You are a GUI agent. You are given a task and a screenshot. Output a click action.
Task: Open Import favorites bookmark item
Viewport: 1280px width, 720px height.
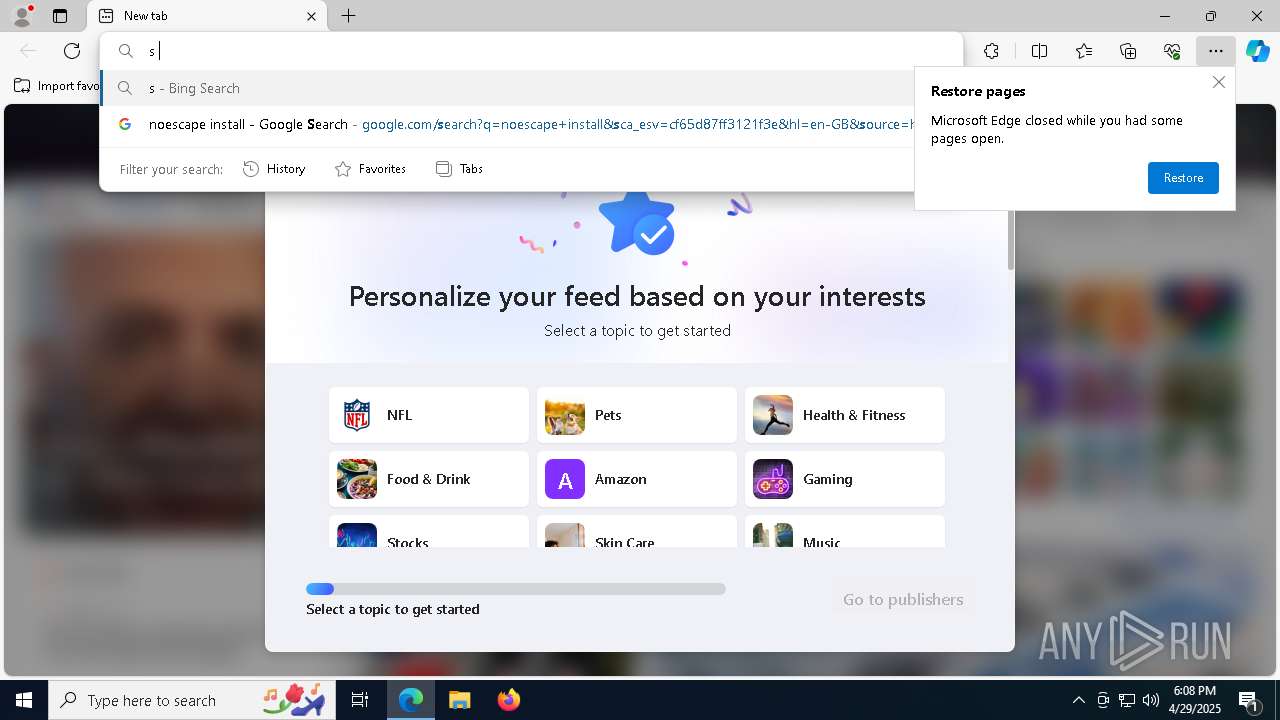coord(57,86)
